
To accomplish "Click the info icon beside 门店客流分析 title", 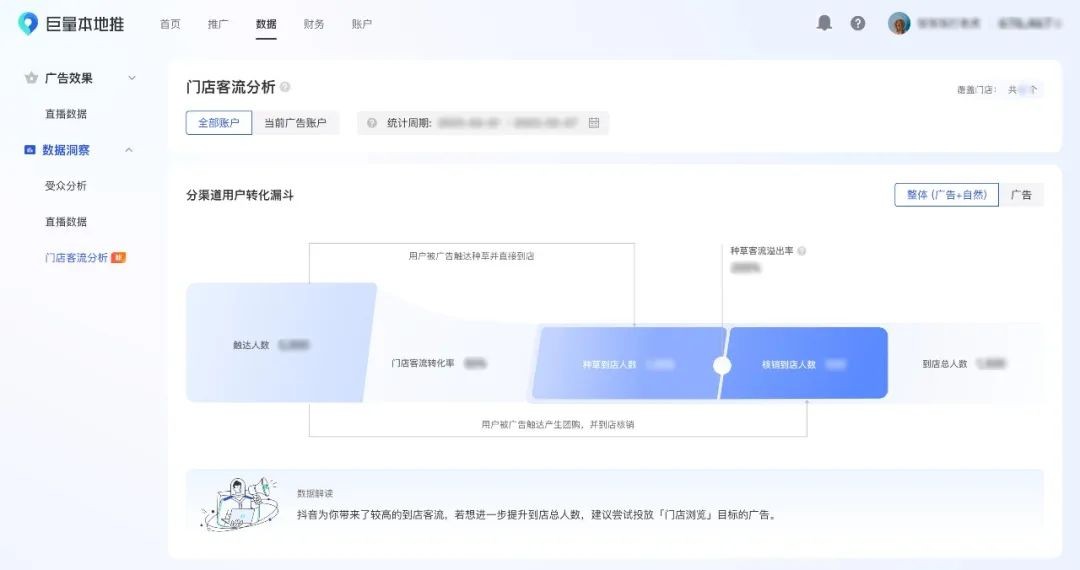I will (x=286, y=88).
